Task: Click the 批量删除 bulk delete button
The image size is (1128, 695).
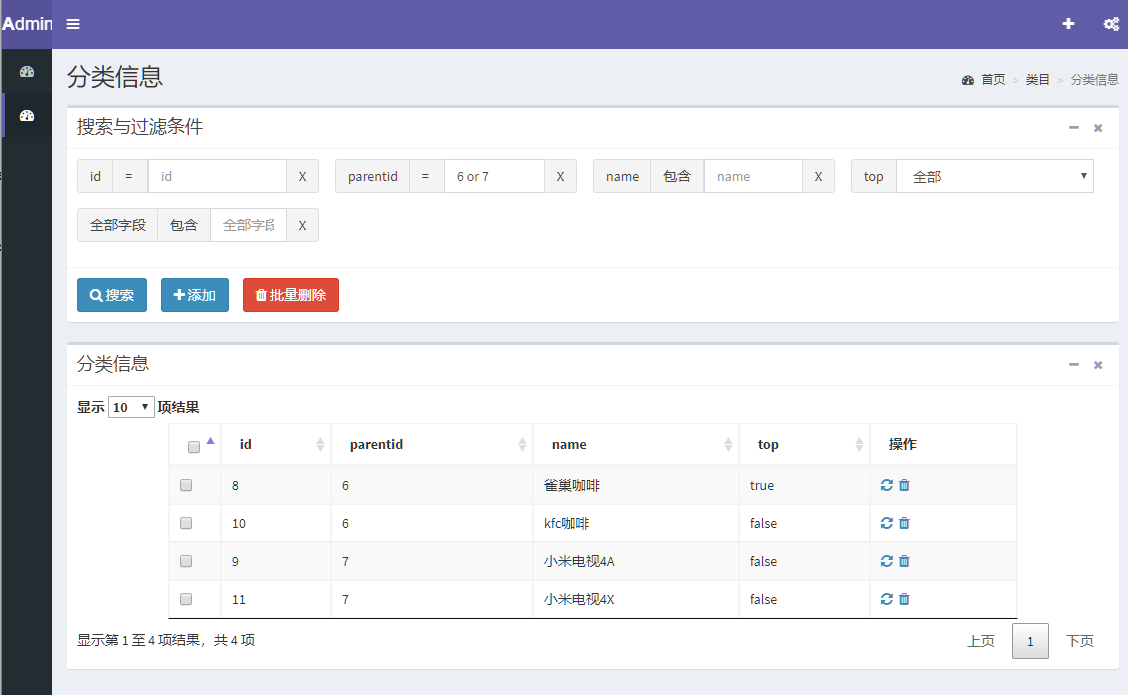Action: 291,295
